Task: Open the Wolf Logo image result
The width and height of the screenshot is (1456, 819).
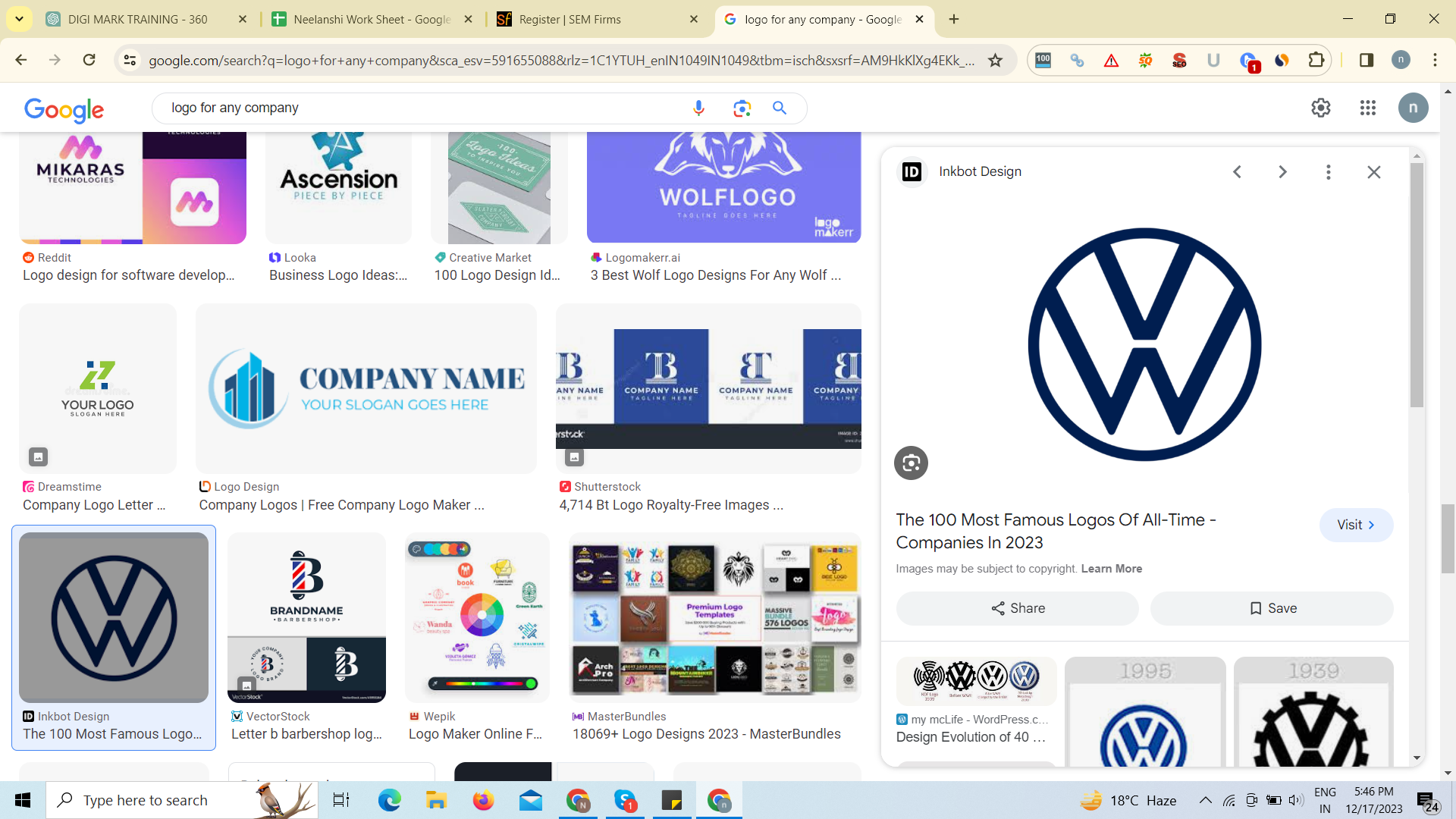Action: click(x=723, y=187)
